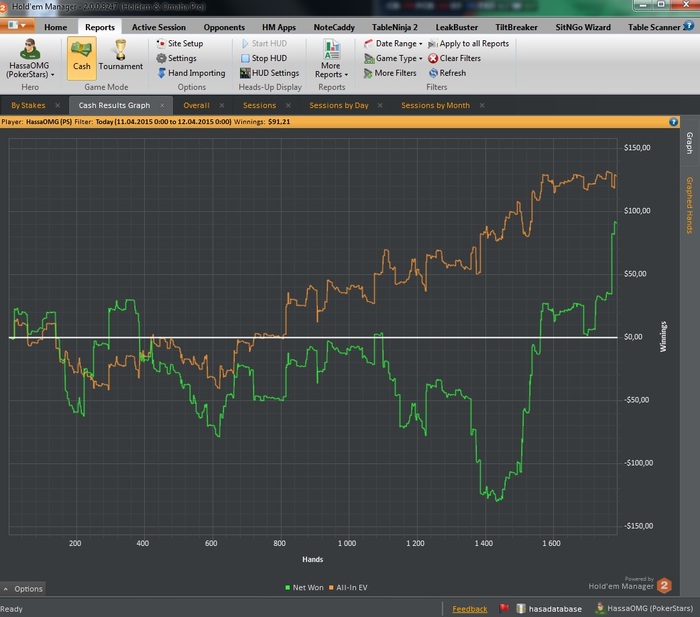Select Cash game mode
The image size is (700, 617).
81,58
